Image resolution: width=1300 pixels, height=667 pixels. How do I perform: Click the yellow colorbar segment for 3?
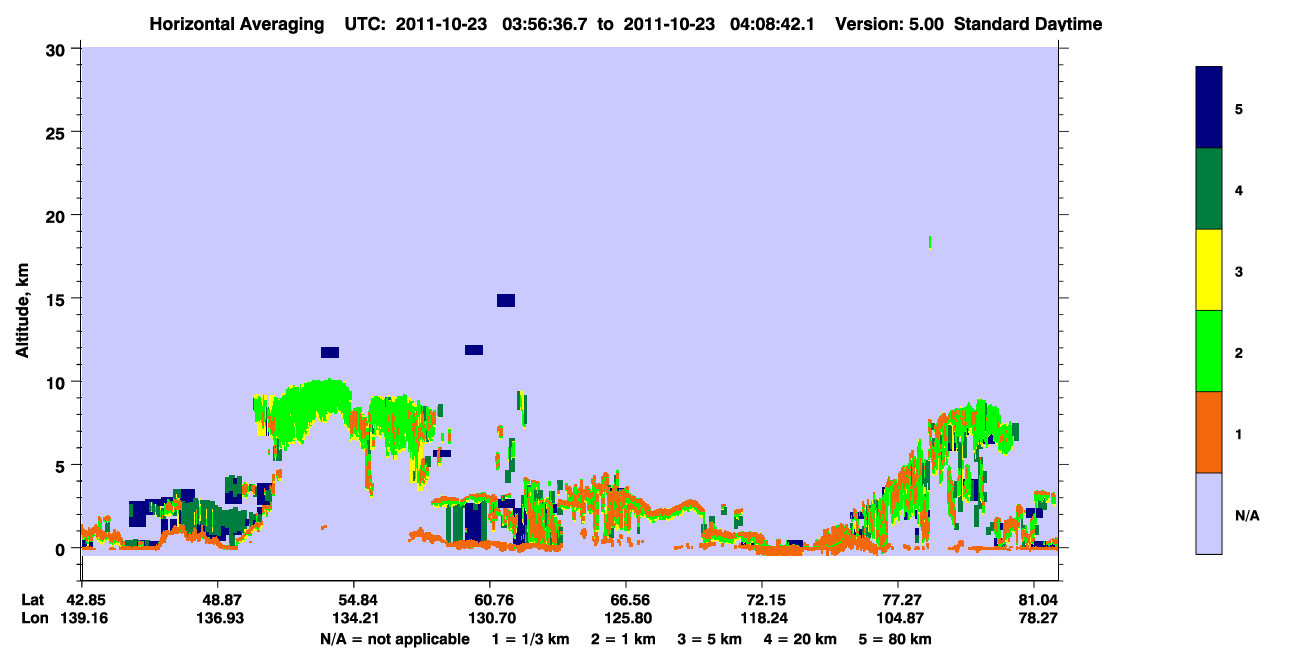tap(1209, 270)
